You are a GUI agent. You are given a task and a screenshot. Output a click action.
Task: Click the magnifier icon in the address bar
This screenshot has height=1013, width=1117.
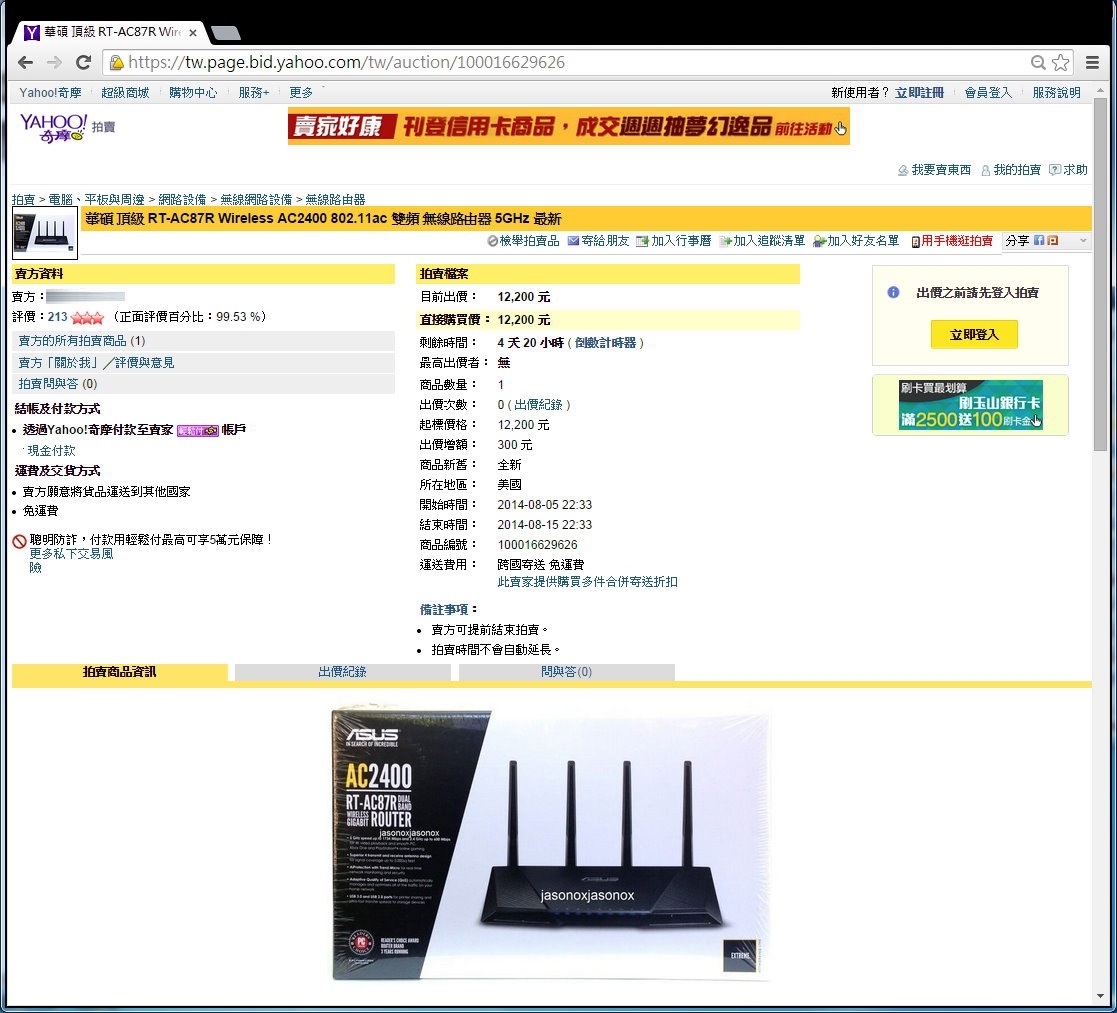[1038, 63]
